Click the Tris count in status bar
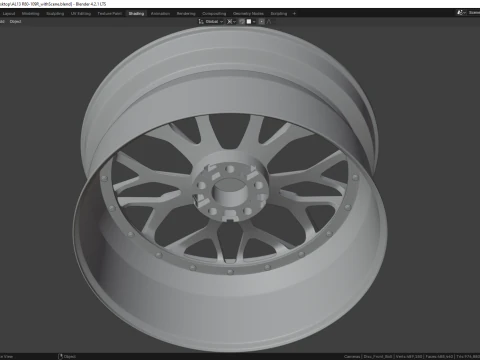The width and height of the screenshot is (480, 360). pos(468,357)
